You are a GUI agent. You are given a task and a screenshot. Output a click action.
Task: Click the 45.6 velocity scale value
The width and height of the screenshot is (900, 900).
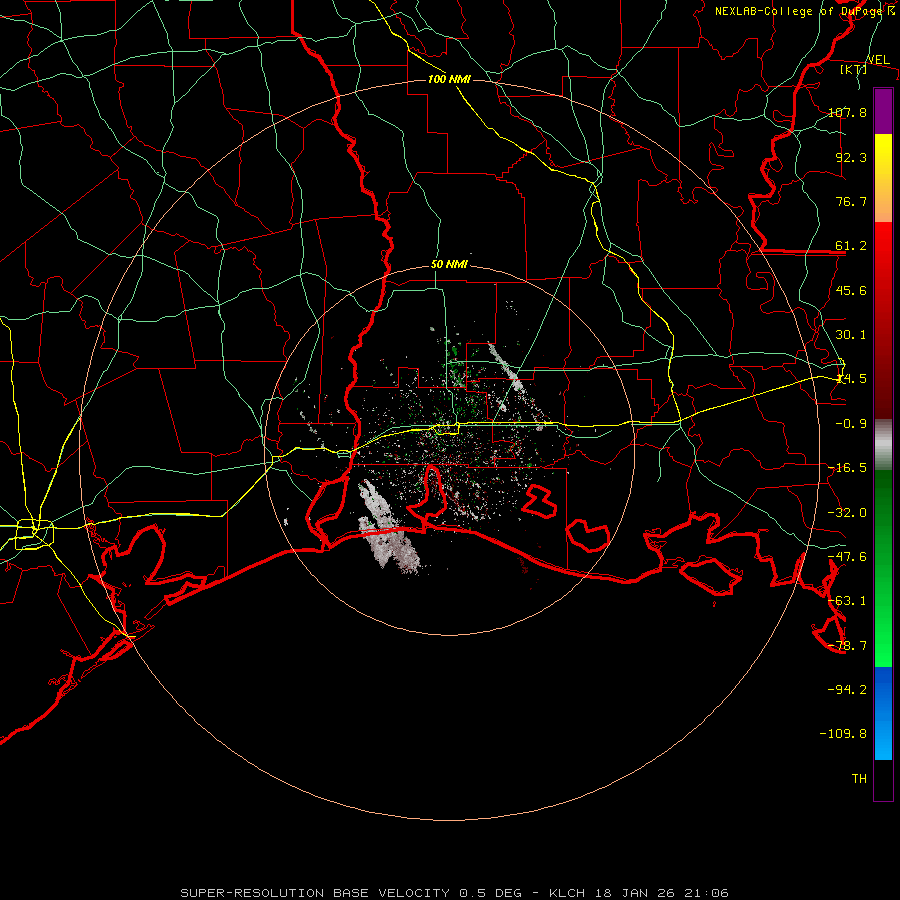(x=851, y=290)
